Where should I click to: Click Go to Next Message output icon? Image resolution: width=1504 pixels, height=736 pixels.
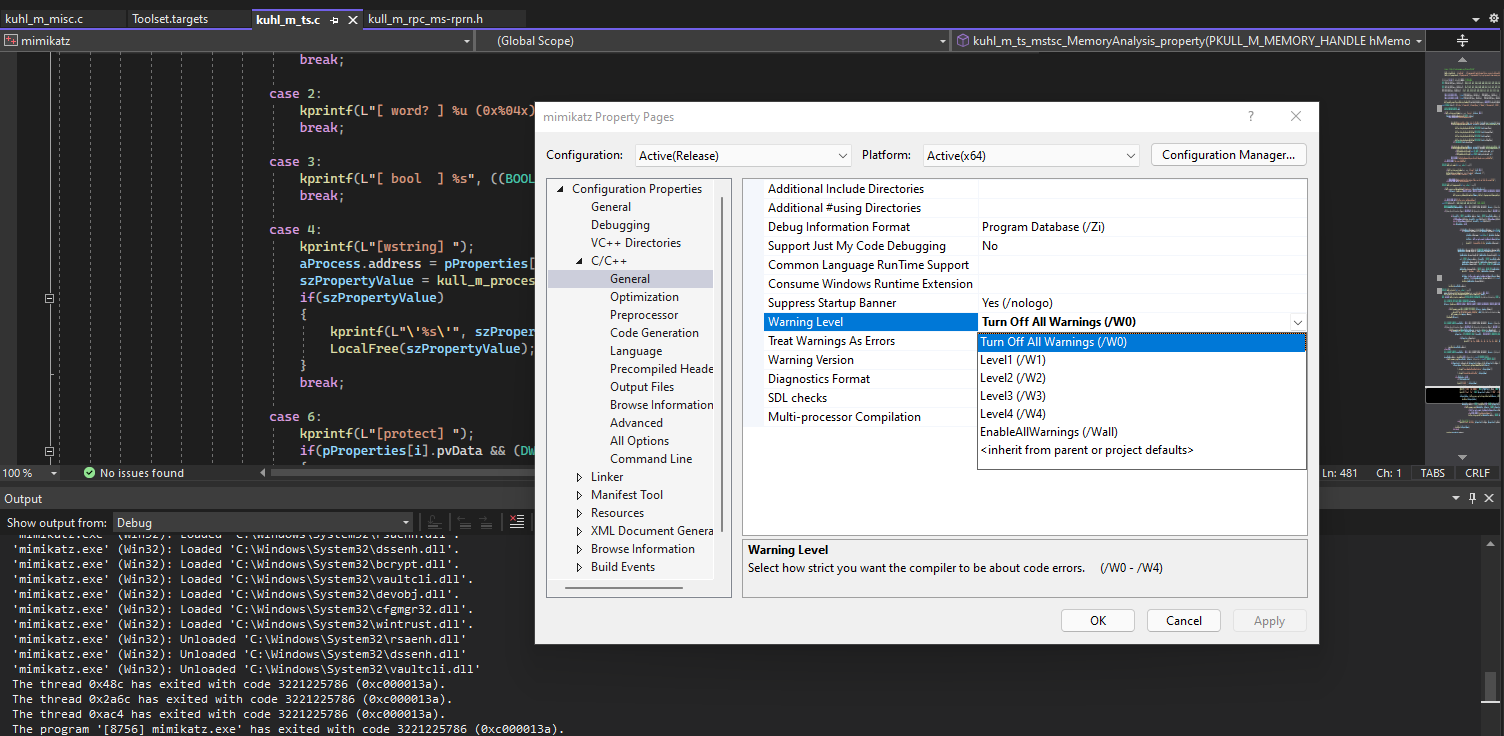click(487, 522)
